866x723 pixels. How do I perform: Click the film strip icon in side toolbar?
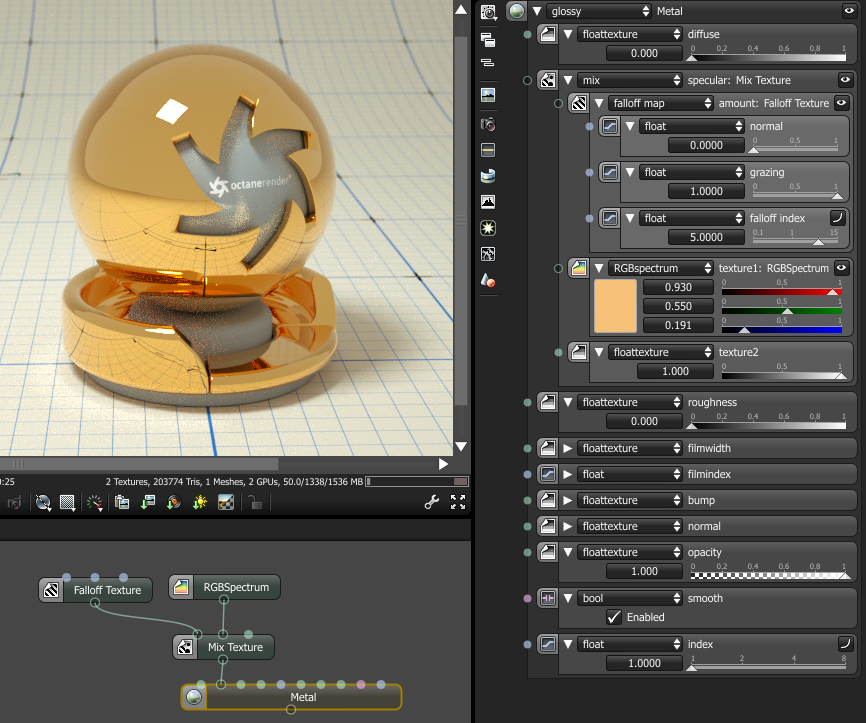[488, 150]
